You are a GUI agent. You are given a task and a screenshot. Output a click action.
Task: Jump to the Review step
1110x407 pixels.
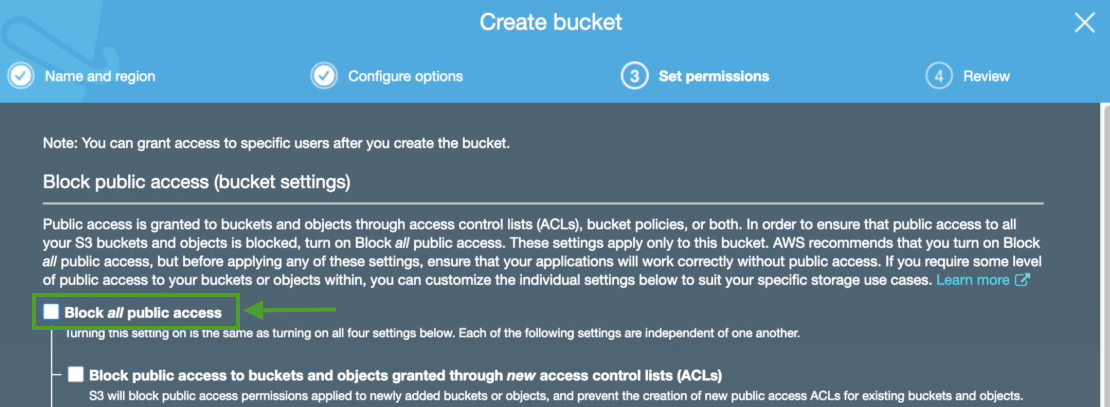point(986,76)
